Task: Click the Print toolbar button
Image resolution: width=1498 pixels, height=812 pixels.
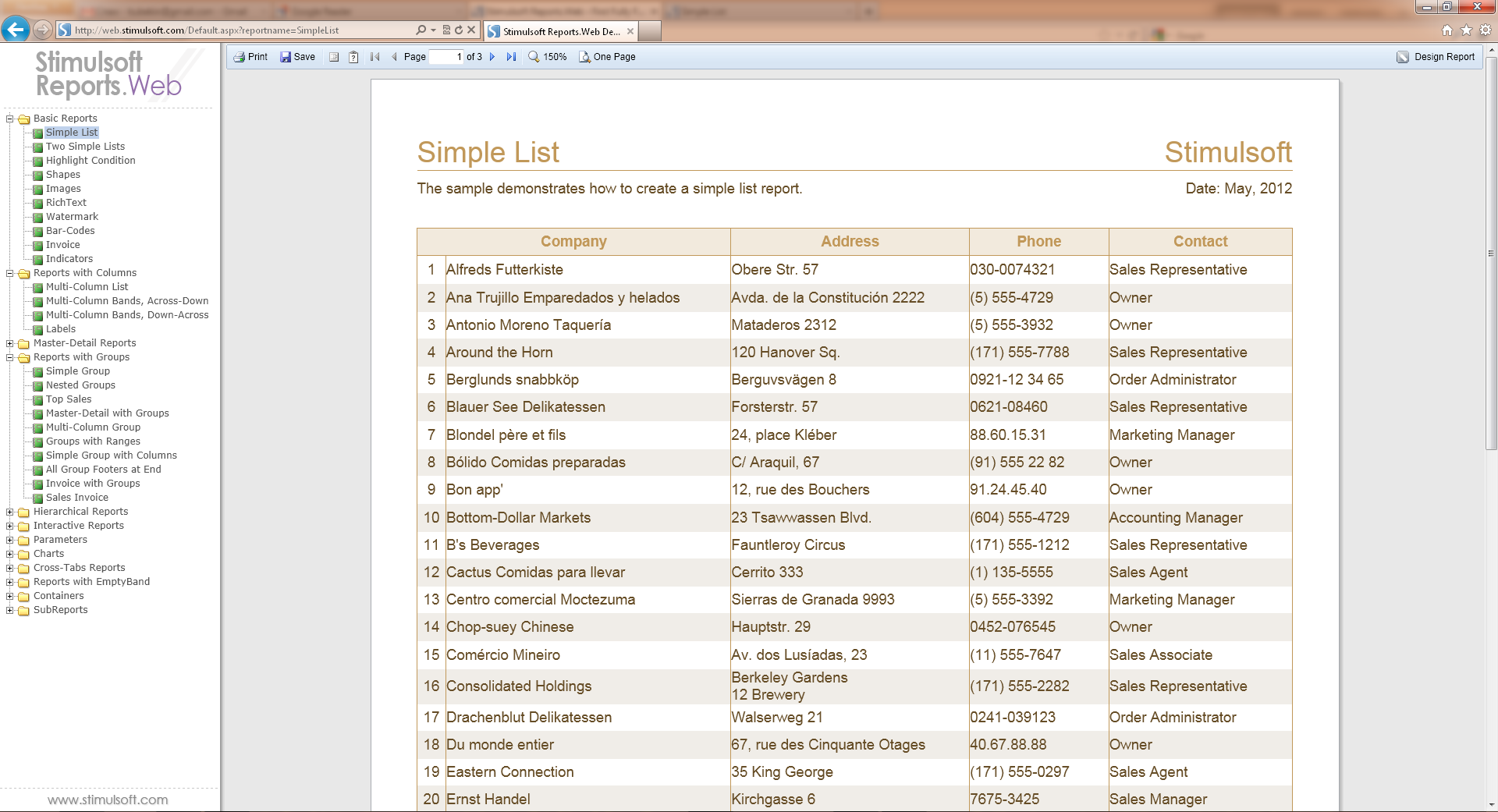Action: (250, 57)
